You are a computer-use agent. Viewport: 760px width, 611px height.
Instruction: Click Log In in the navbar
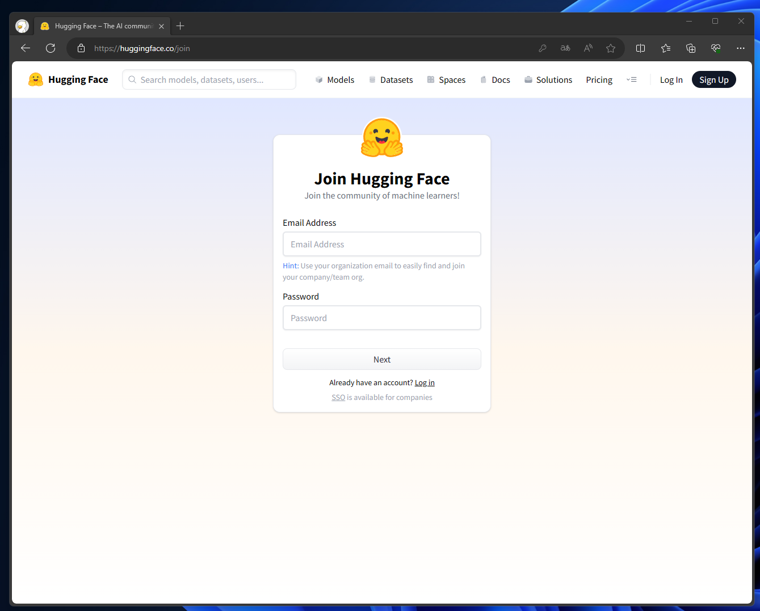click(x=671, y=80)
